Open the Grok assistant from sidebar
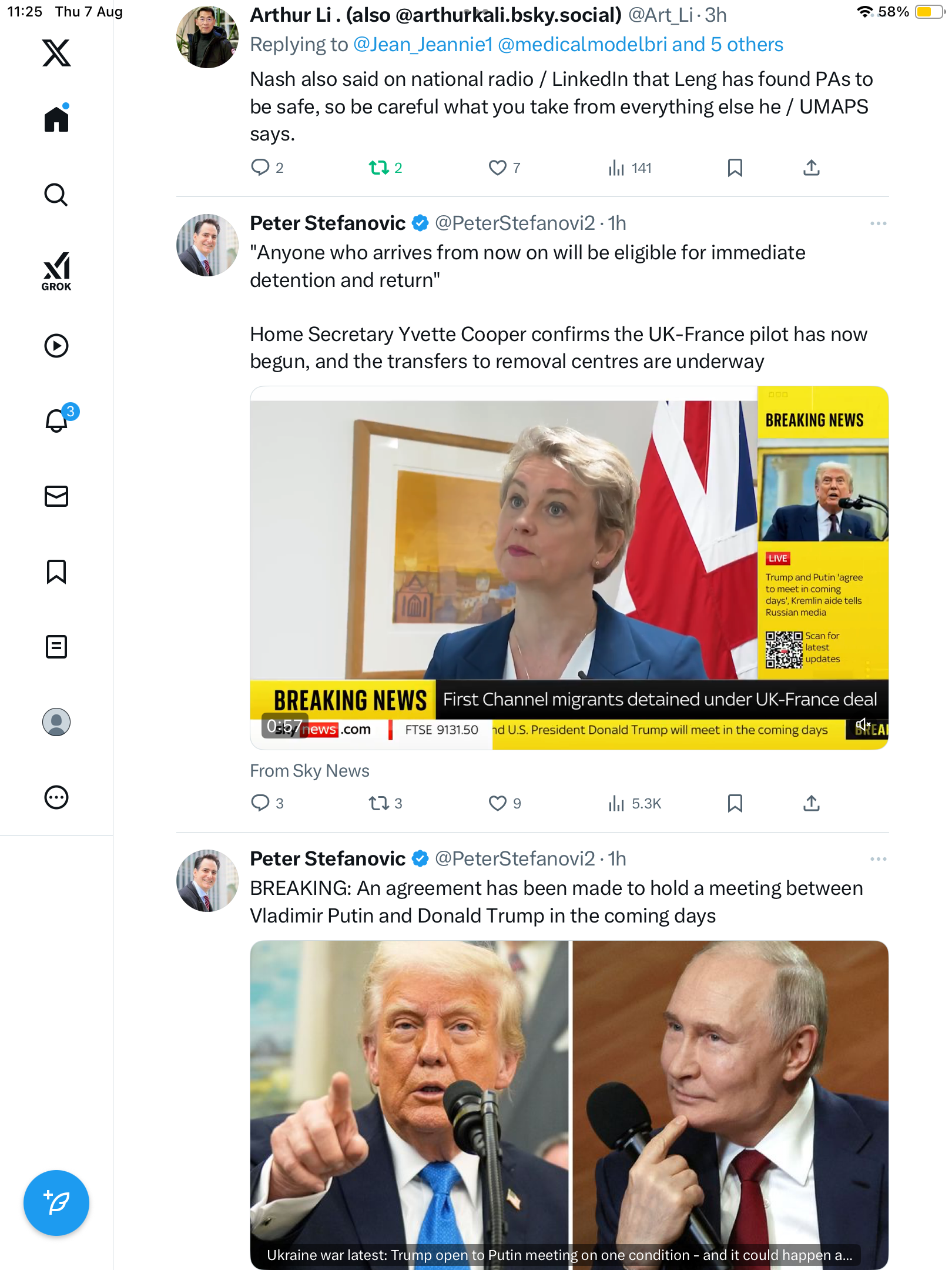Screen dimensions: 952x1270 56,271
